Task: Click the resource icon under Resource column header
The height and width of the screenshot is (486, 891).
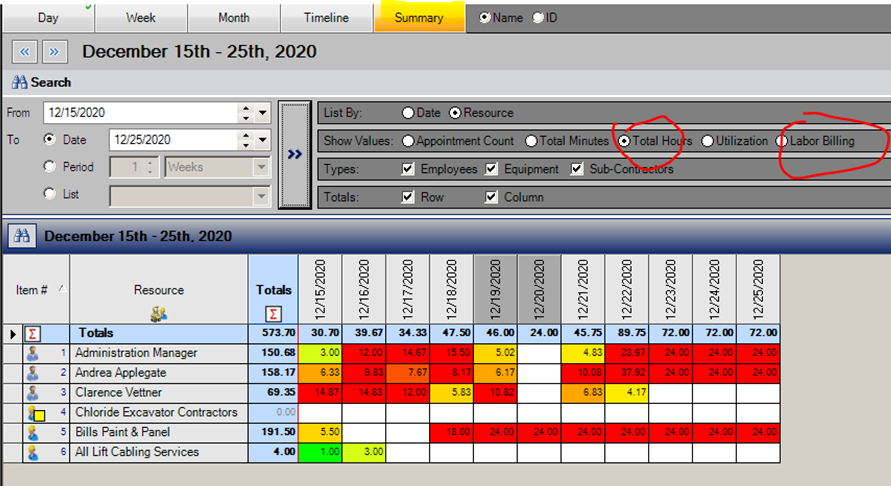Action: click(158, 313)
